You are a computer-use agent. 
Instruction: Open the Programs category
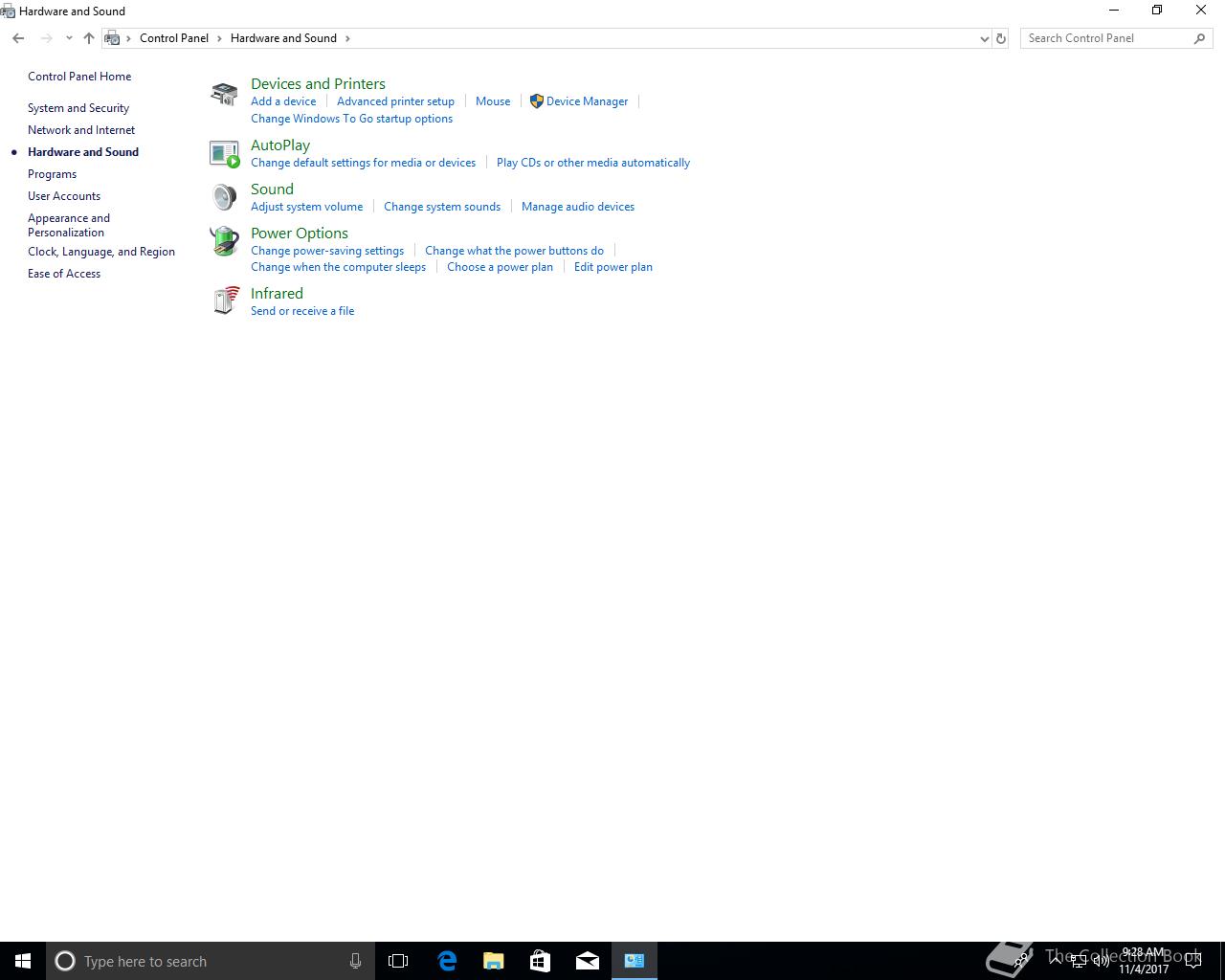click(x=52, y=174)
